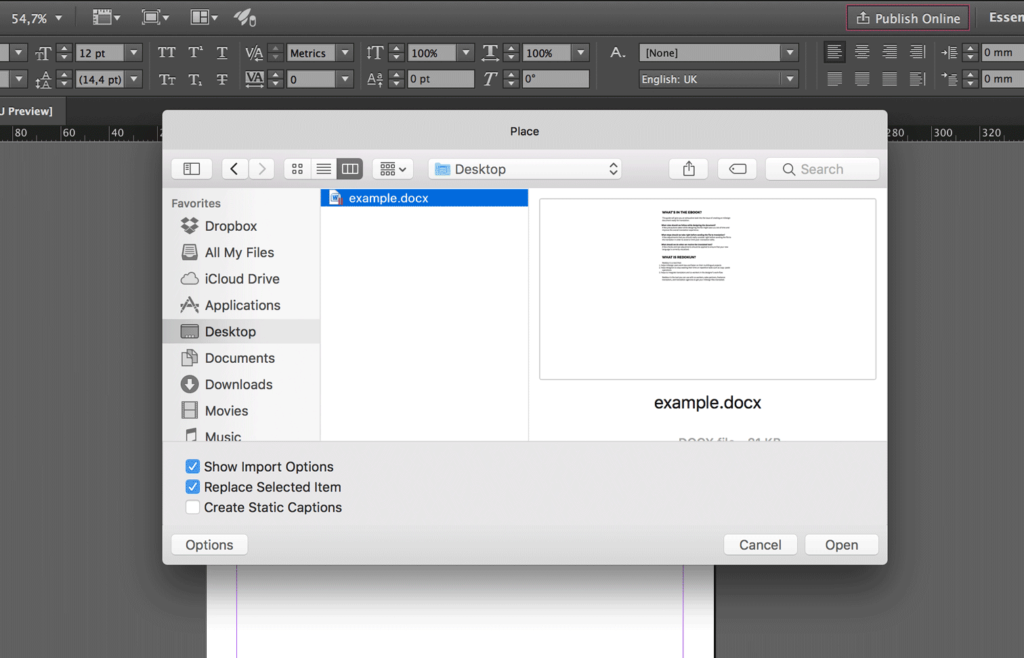Image resolution: width=1024 pixels, height=658 pixels.
Task: Click the italic skew icon in the control panel
Action: point(490,78)
